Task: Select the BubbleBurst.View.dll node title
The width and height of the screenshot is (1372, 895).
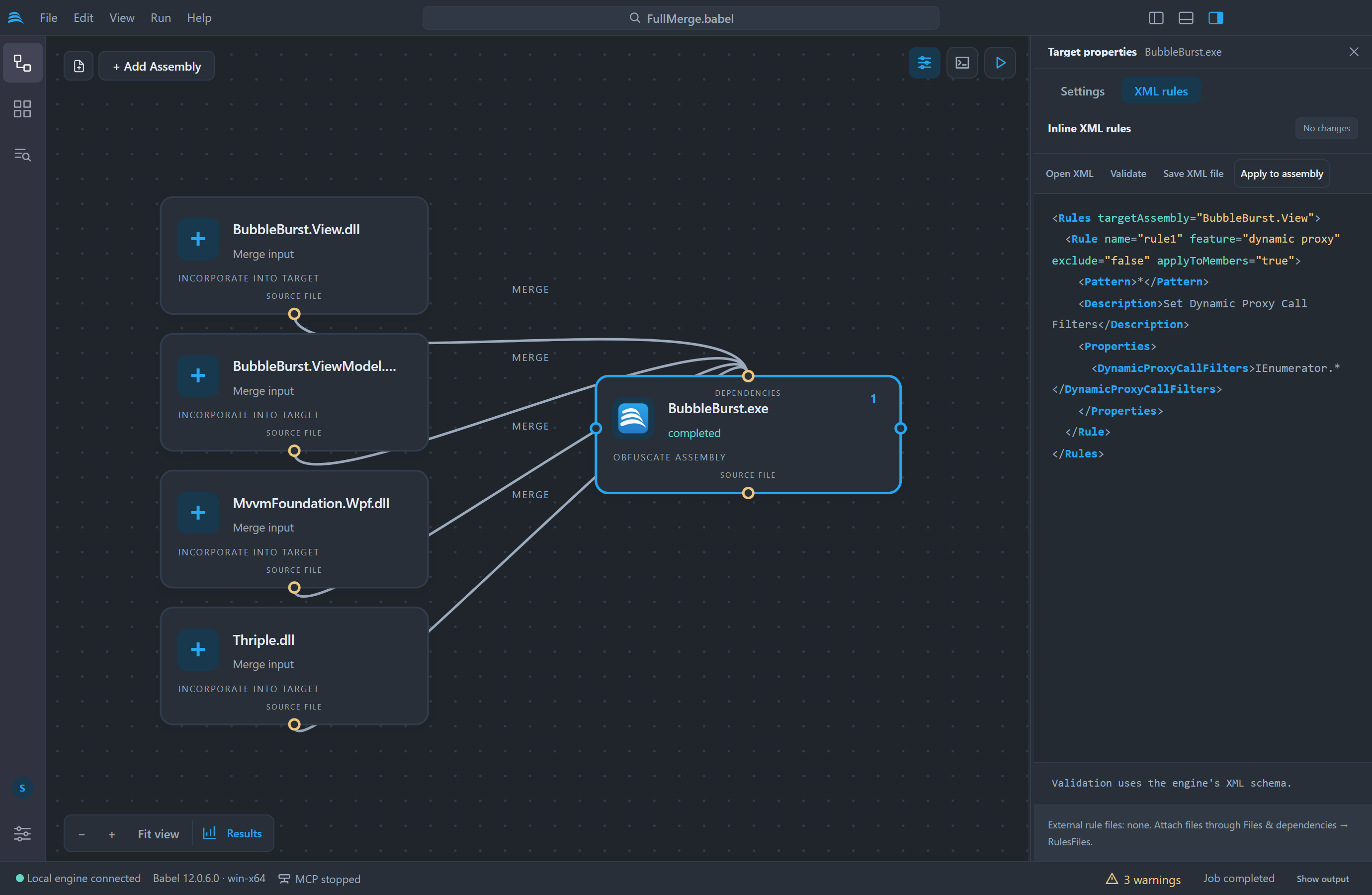Action: click(296, 229)
